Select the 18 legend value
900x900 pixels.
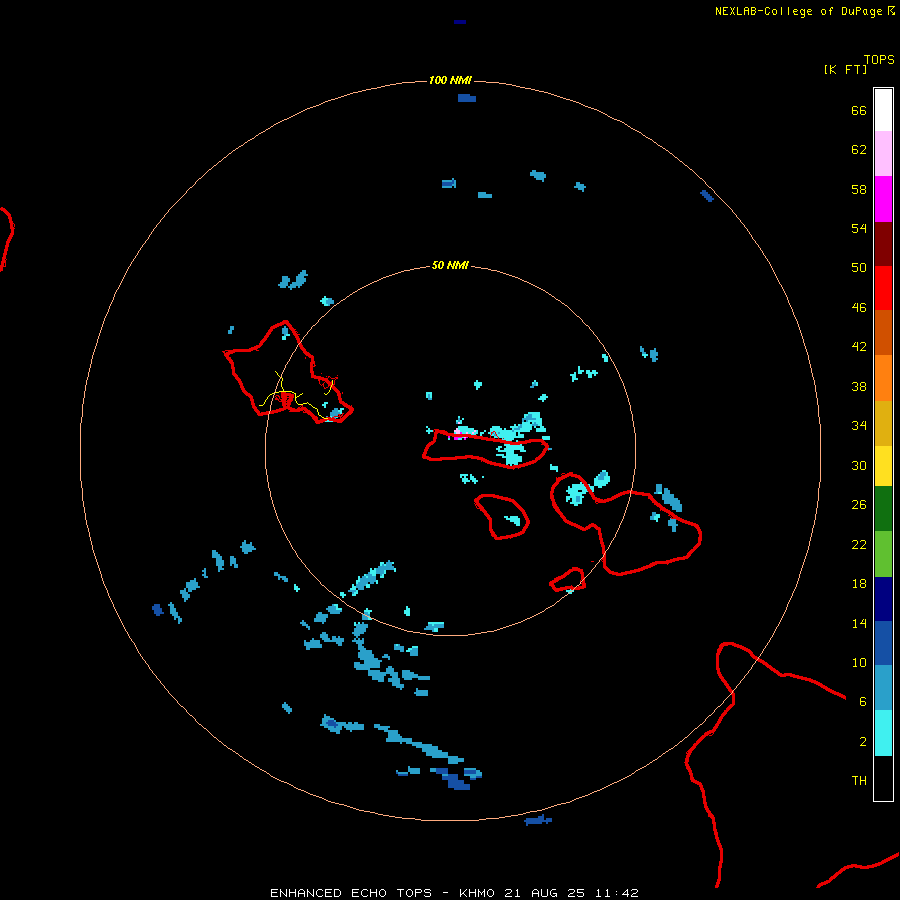coord(859,584)
